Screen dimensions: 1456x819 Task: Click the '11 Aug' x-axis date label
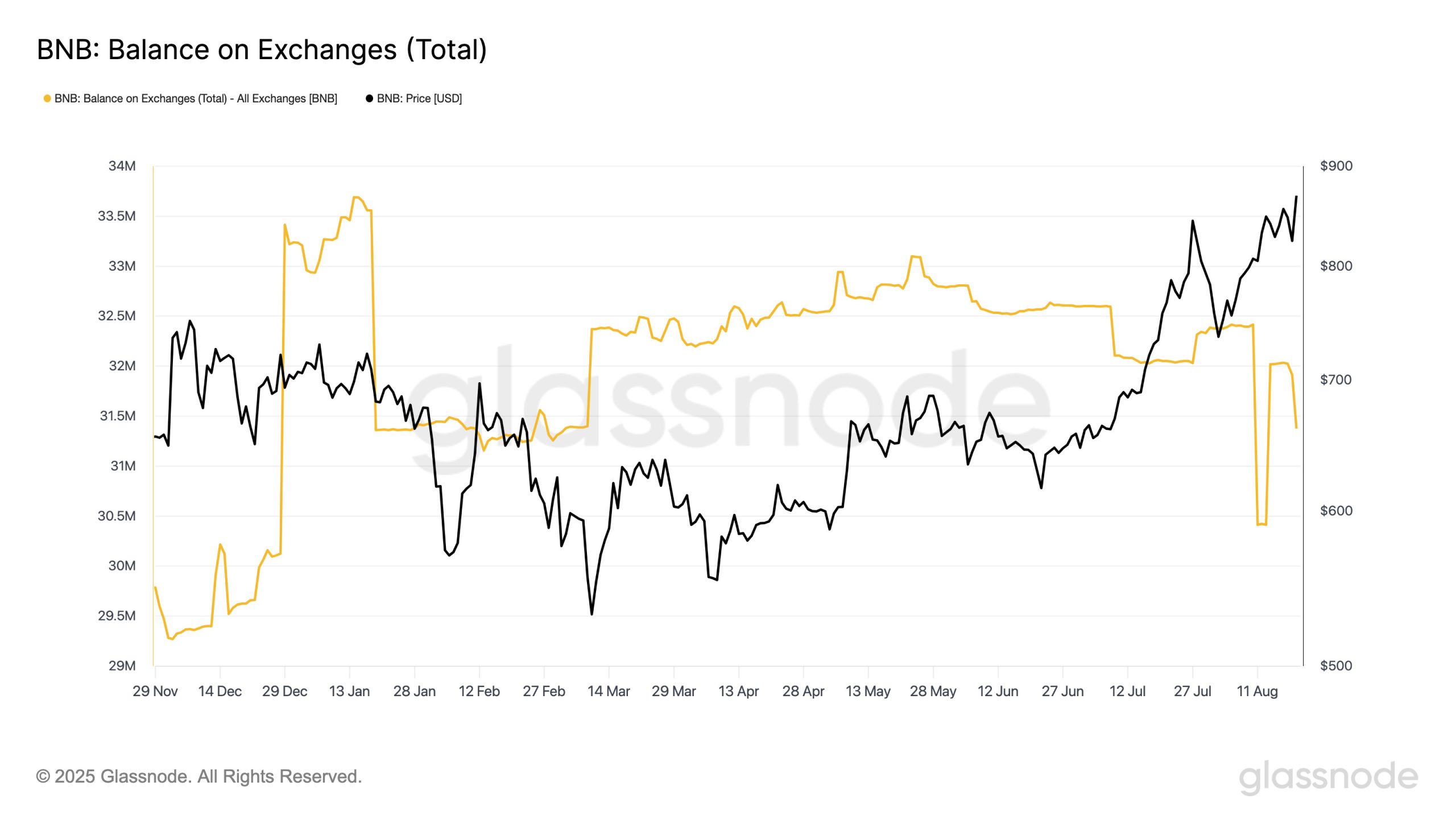1257,692
